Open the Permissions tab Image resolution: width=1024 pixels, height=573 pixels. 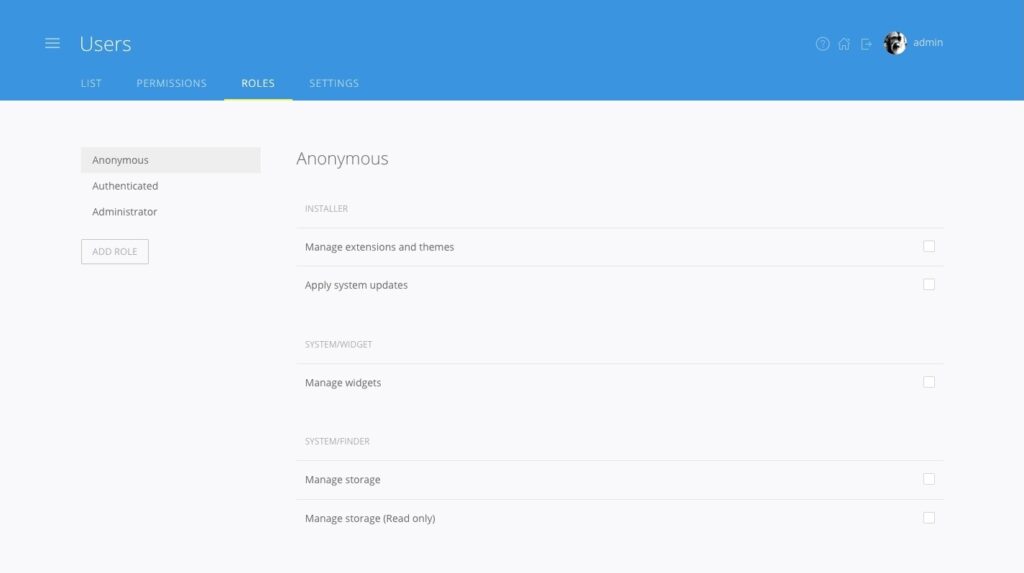171,83
